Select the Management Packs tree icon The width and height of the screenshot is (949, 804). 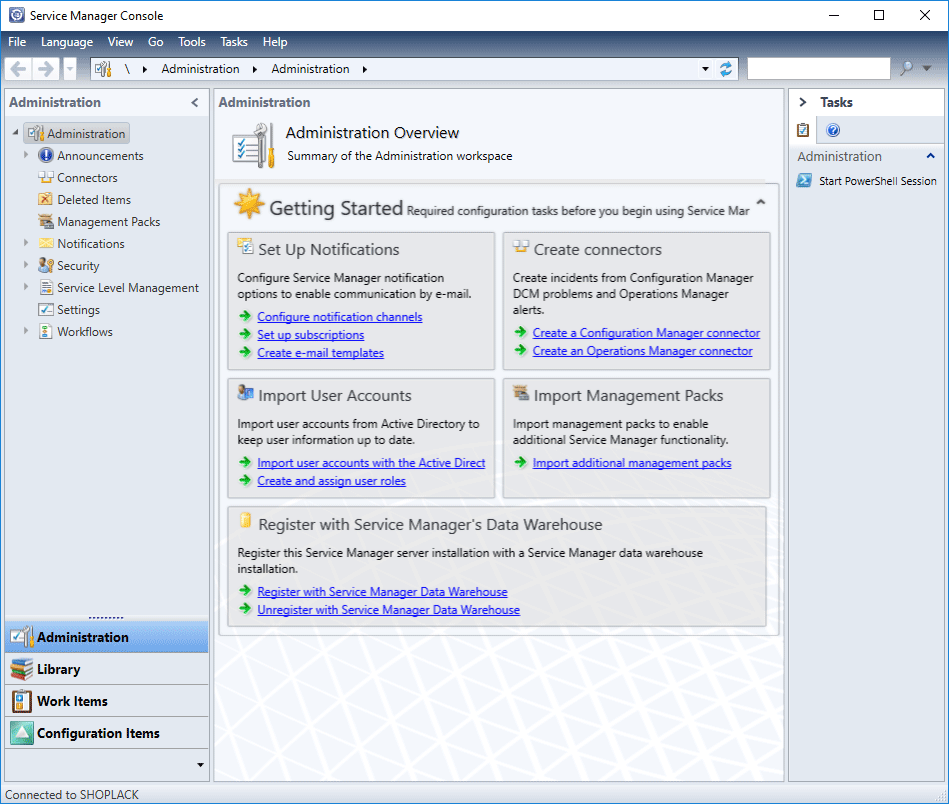(45, 221)
